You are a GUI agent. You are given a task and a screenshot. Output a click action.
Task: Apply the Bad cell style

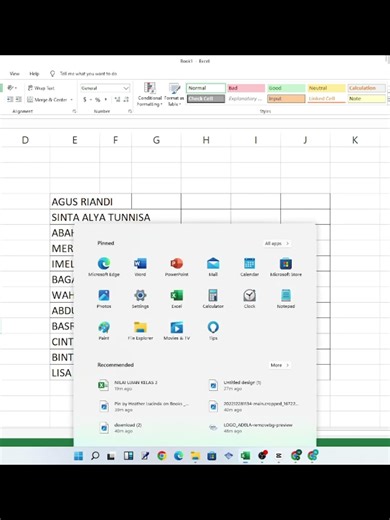point(246,88)
